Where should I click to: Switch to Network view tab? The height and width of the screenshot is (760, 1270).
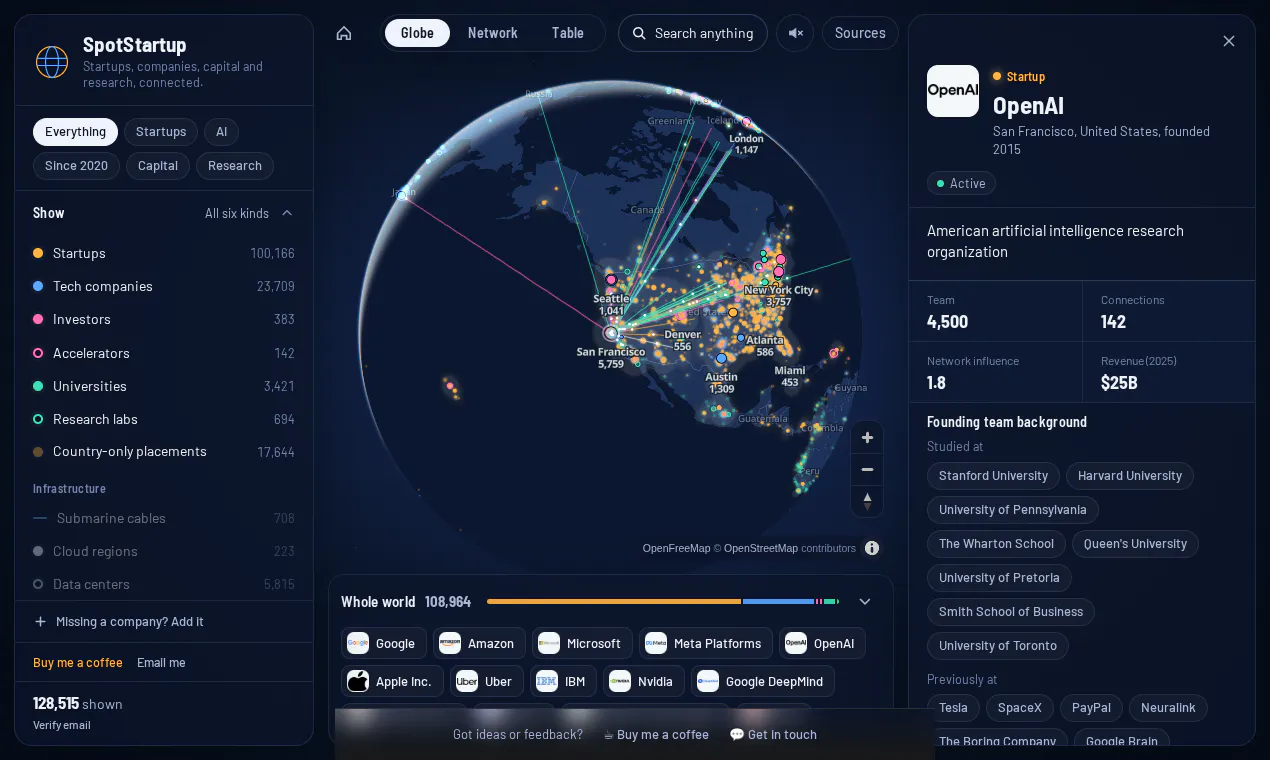tap(493, 33)
